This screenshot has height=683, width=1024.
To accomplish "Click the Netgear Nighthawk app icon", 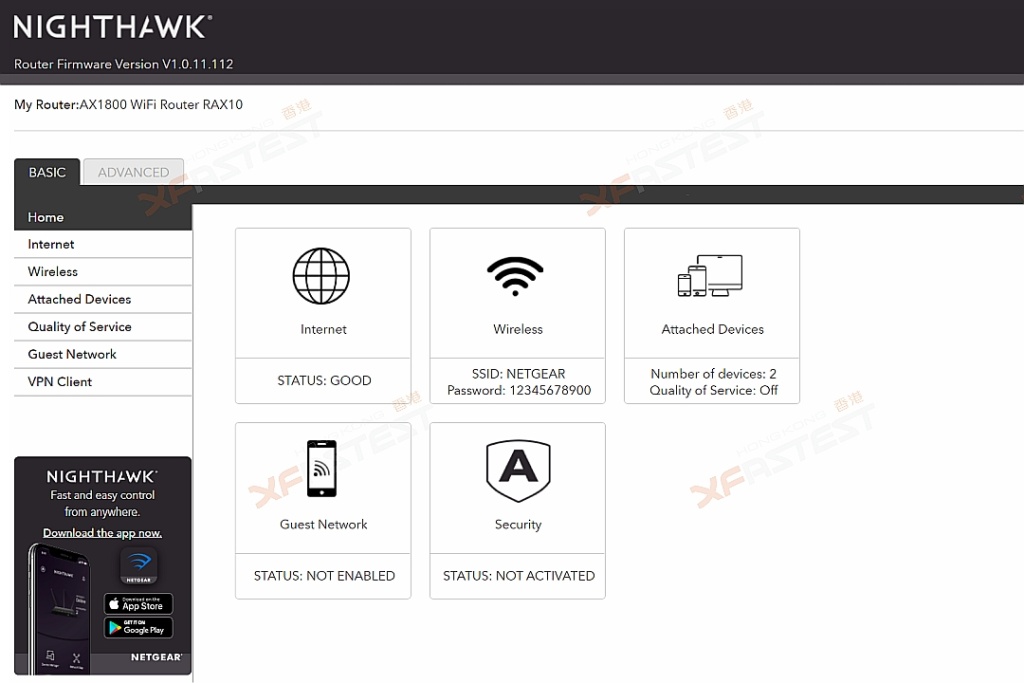I will pyautogui.click(x=139, y=566).
